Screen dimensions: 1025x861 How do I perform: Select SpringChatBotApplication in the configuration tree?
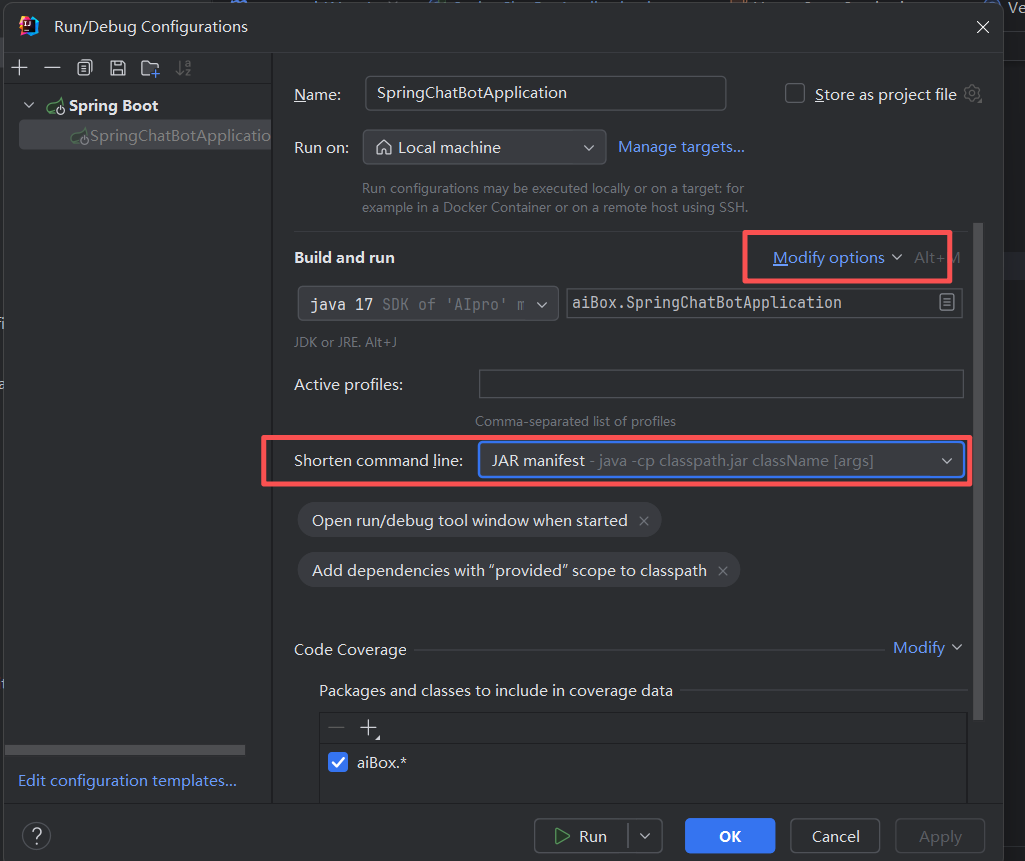[x=146, y=135]
